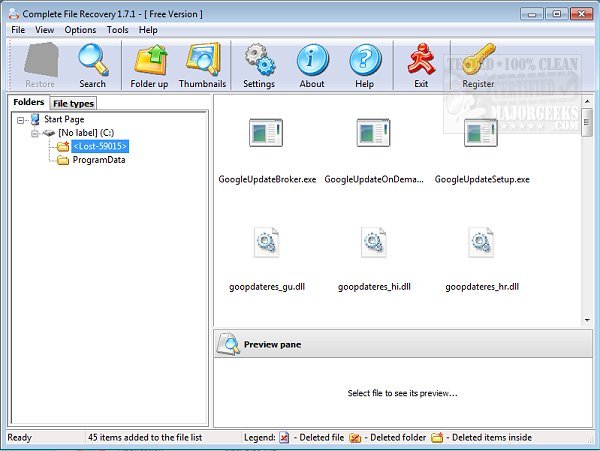Image resolution: width=600 pixels, height=451 pixels.
Task: Click '45 items added to the file list'
Action: (145, 438)
